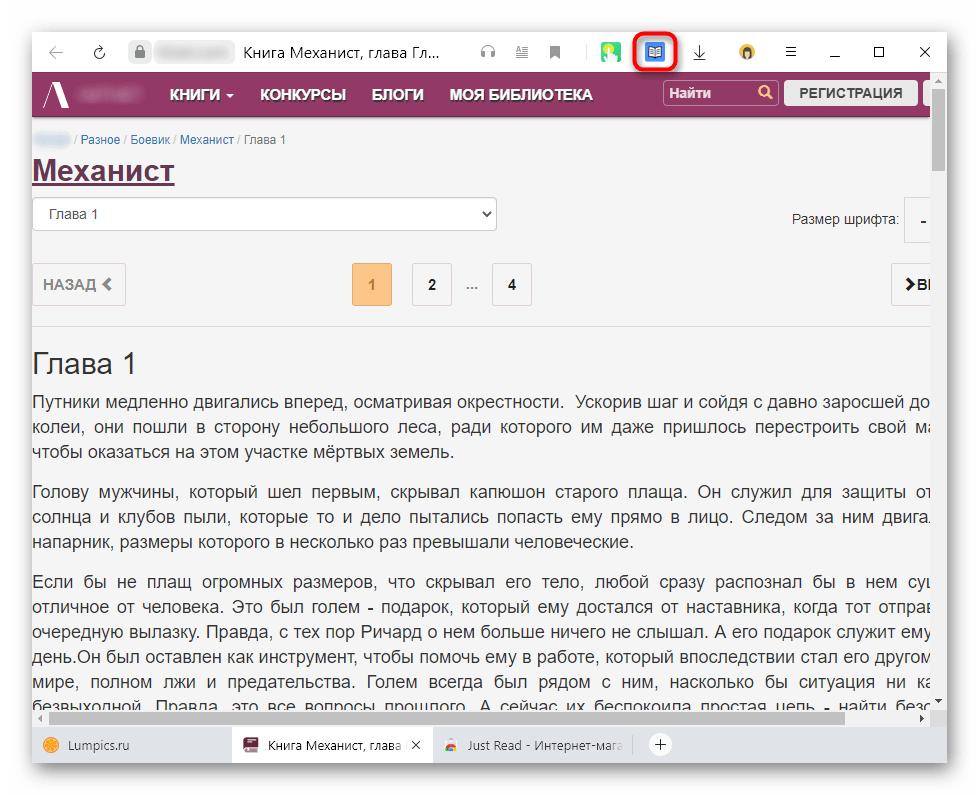Click the scroll right arrow at bottom
The image size is (979, 795).
click(922, 719)
